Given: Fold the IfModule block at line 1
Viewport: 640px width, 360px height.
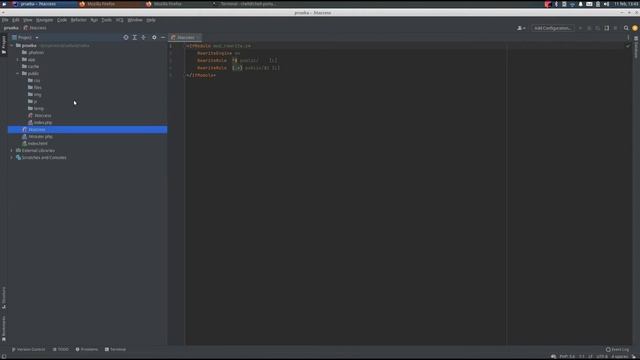Looking at the screenshot, I should (x=187, y=46).
